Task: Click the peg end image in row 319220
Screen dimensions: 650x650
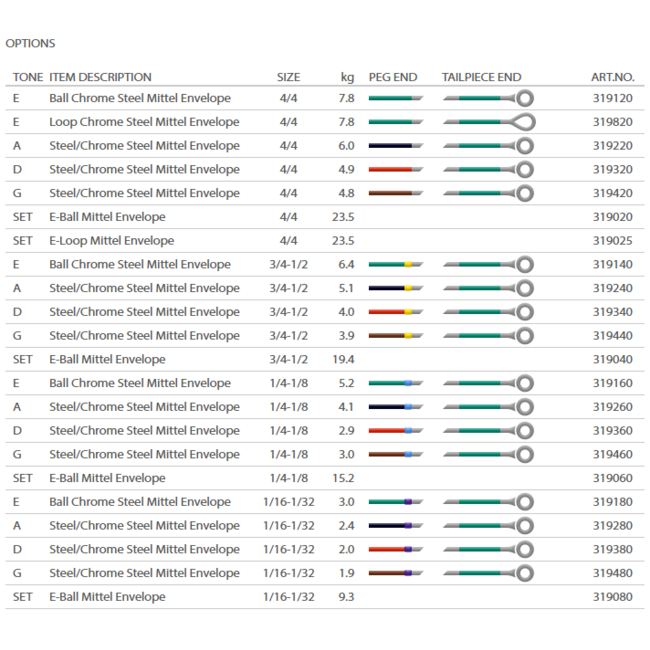Action: point(394,146)
